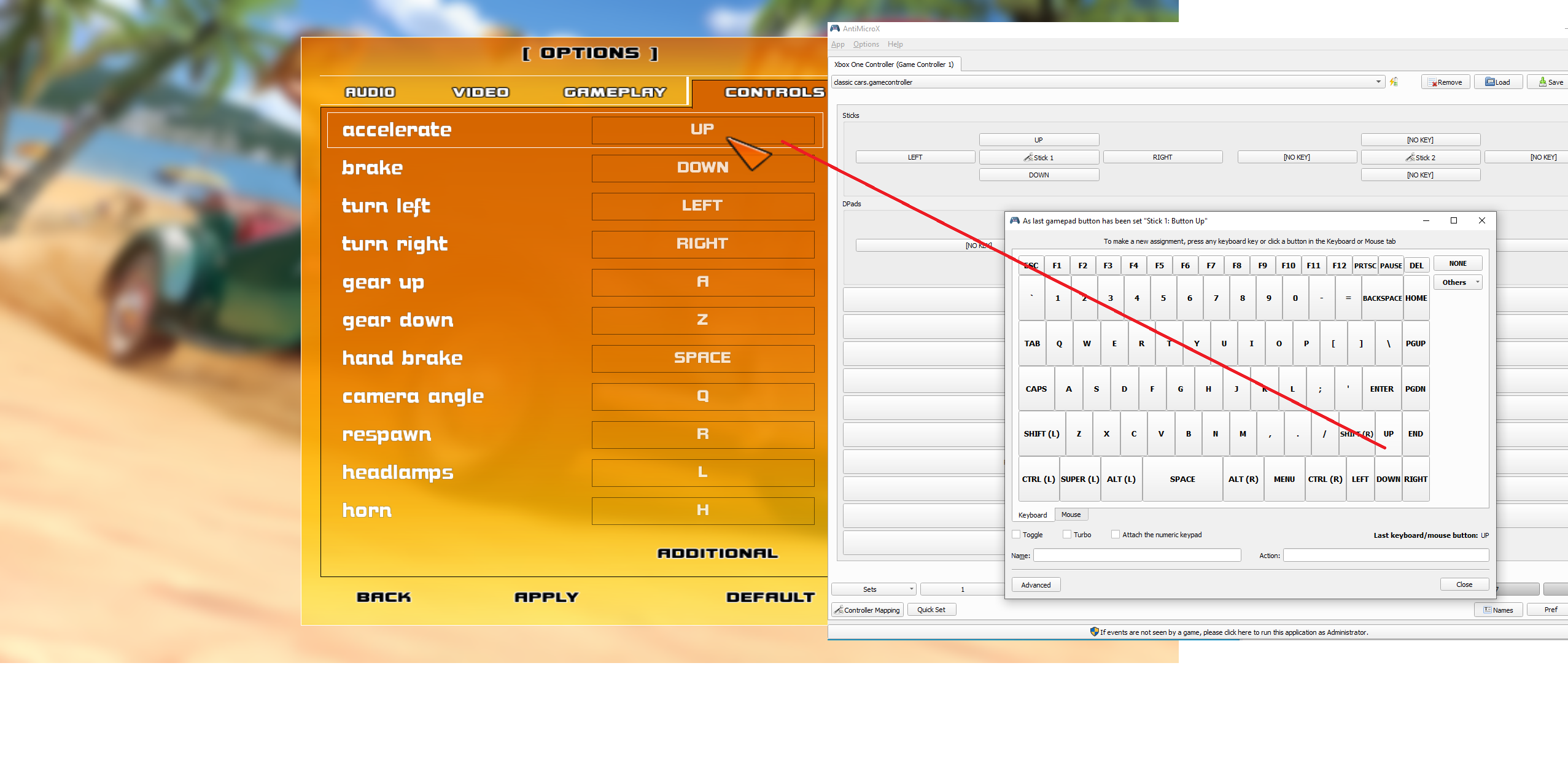
Task: Open the GAMEPLAY tab in game options
Action: 615,92
